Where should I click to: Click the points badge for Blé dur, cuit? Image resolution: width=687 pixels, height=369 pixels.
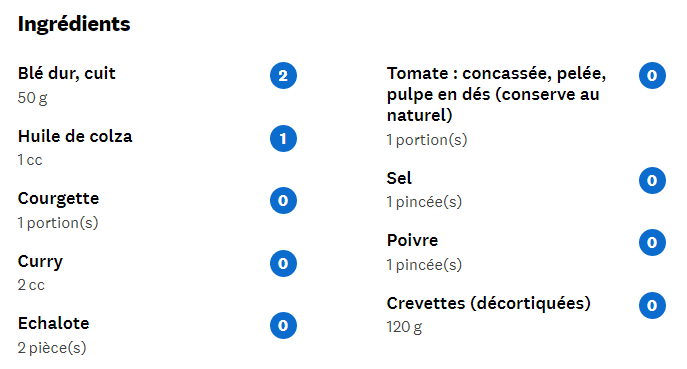click(283, 75)
